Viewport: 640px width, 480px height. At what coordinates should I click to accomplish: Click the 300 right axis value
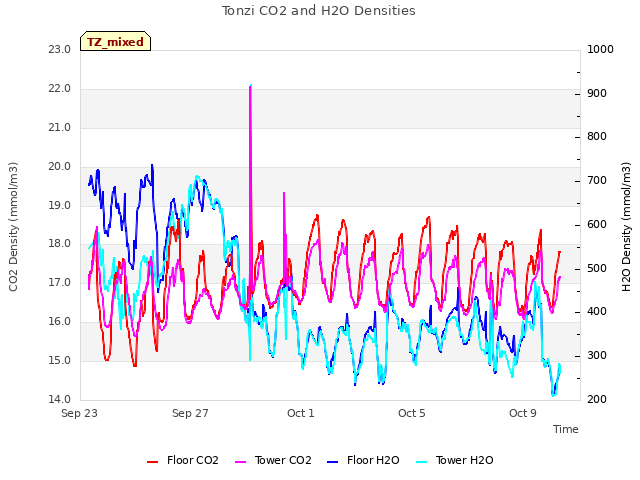tap(597, 356)
